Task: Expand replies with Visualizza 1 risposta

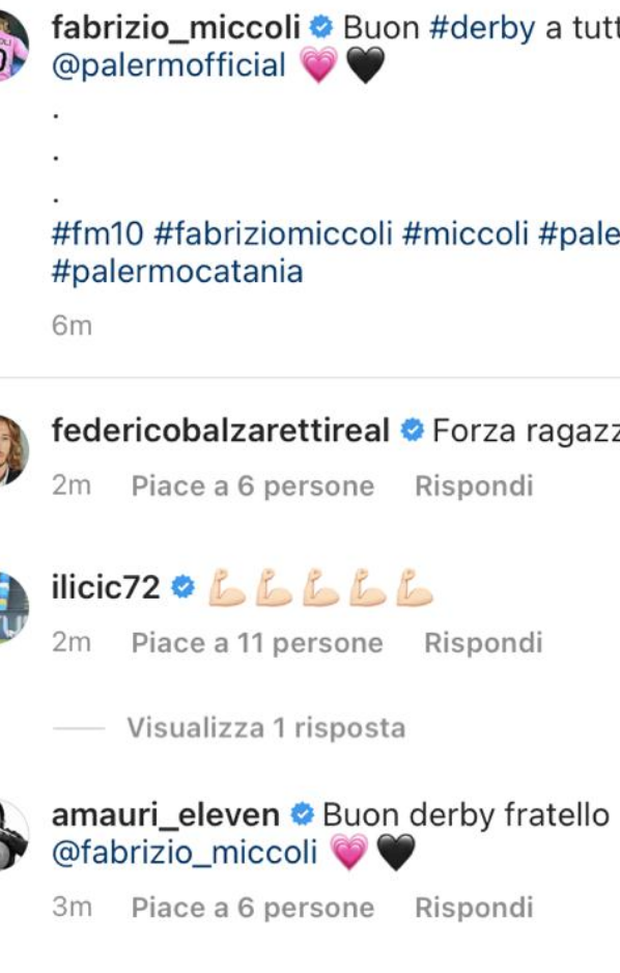Action: coord(265,728)
